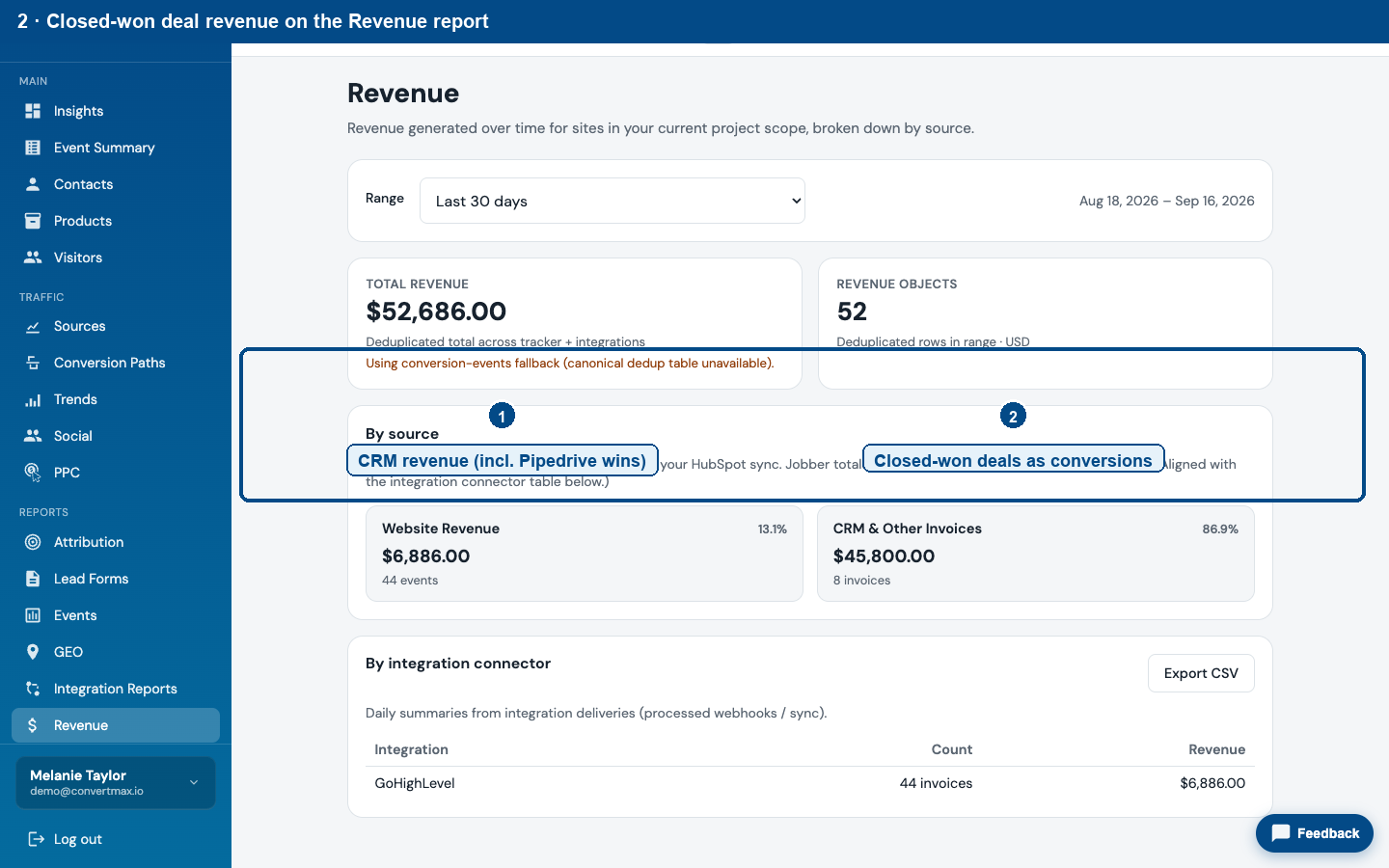1389x868 pixels.
Task: Open the Insights page
Action: coord(116,111)
